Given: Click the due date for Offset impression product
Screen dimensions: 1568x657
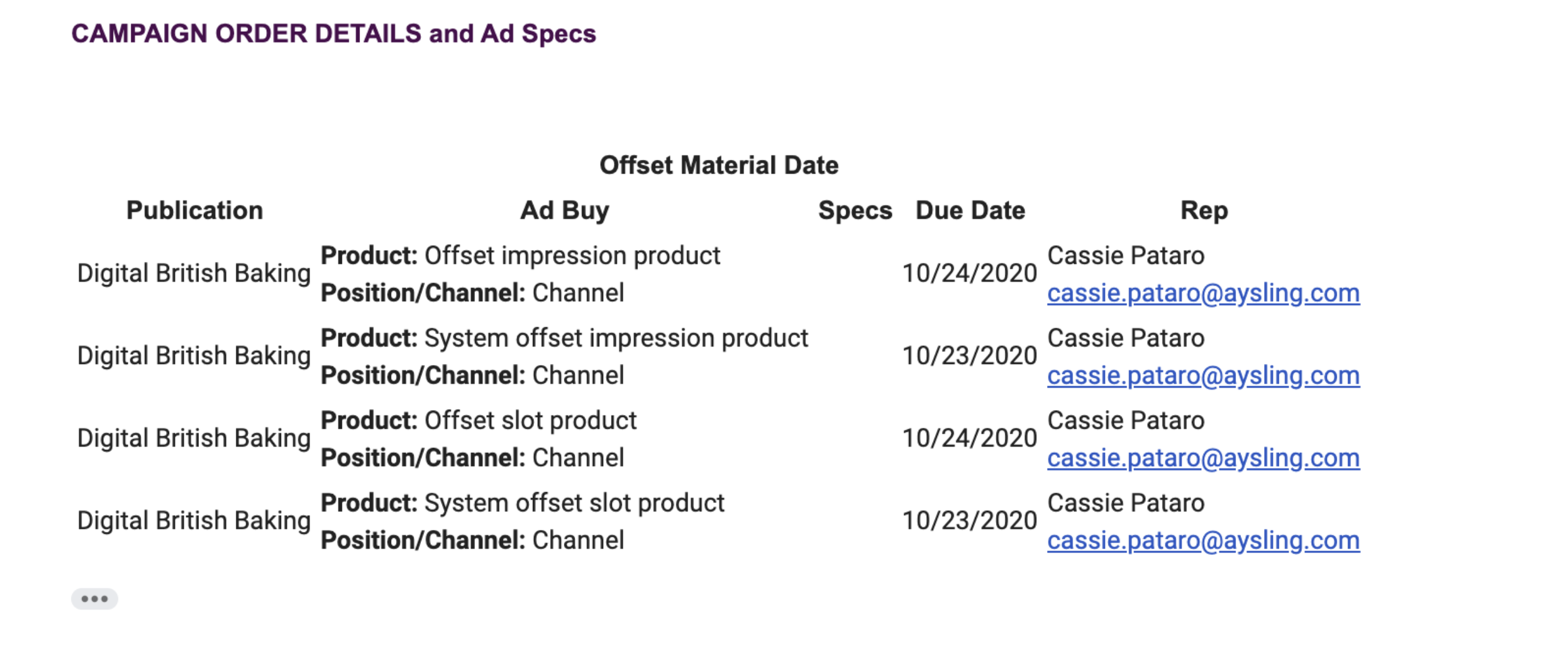Looking at the screenshot, I should [x=969, y=273].
